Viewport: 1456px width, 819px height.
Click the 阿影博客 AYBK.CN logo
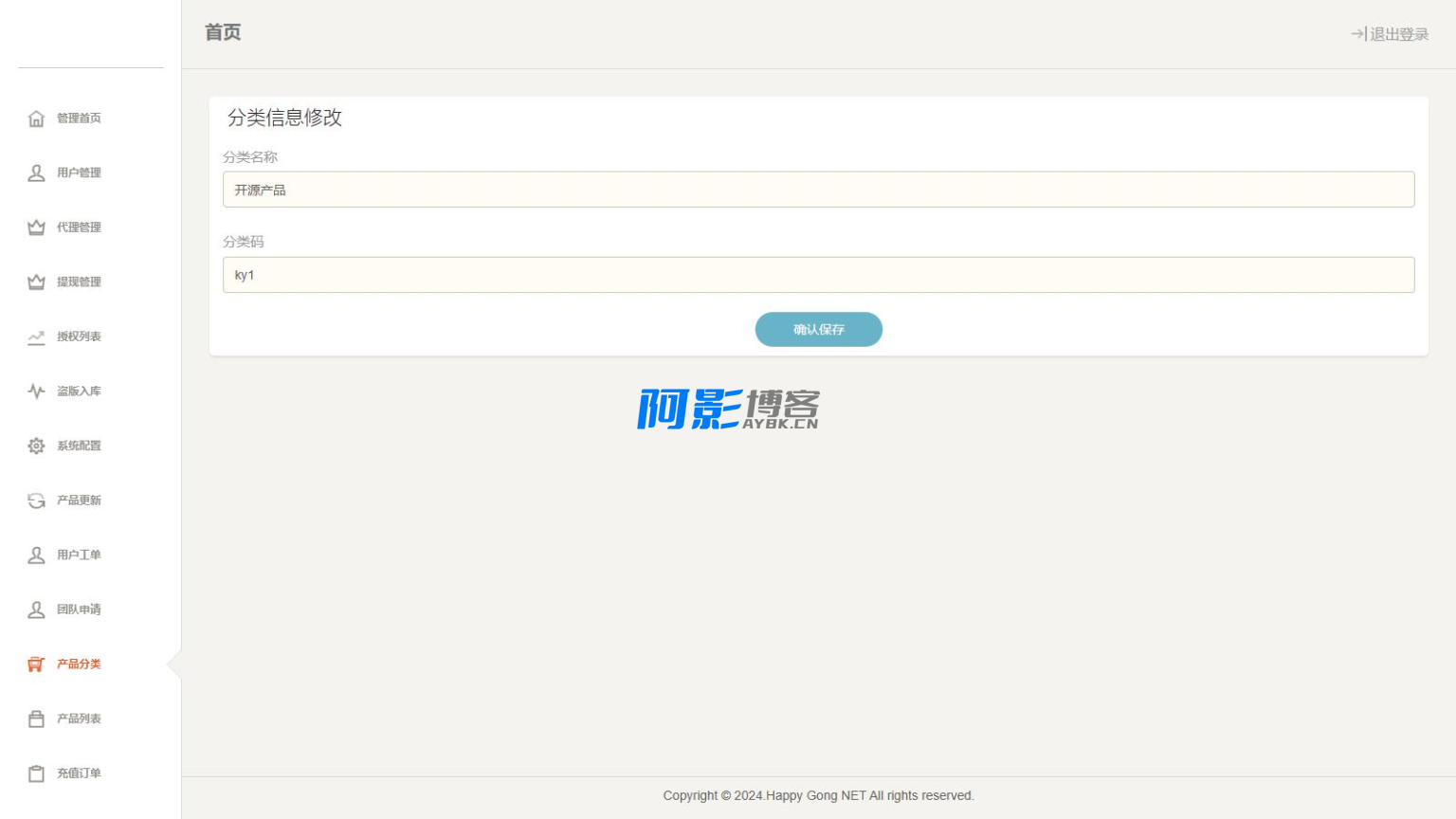tap(727, 409)
